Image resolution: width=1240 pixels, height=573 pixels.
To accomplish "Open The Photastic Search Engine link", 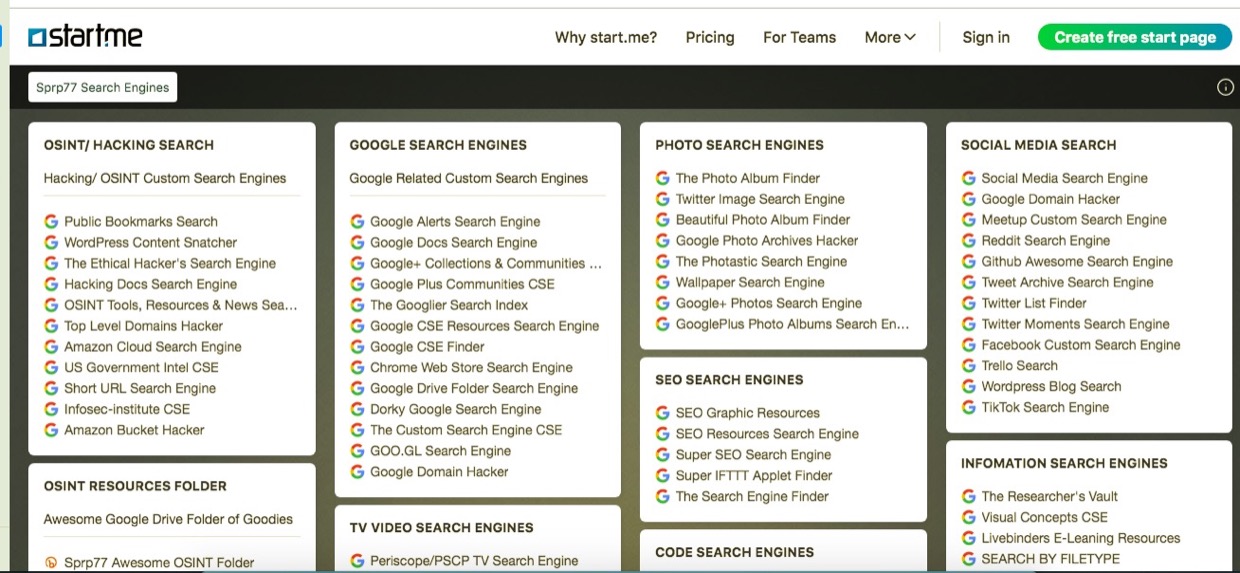I will (x=761, y=262).
